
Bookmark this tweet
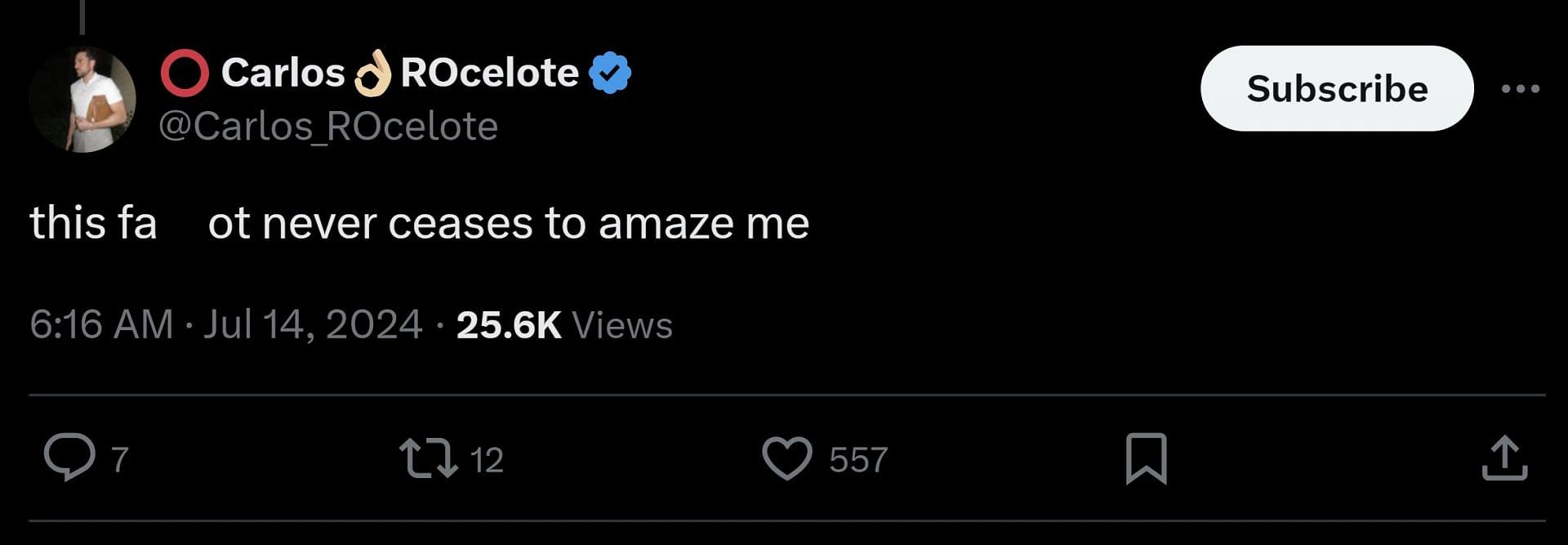pos(1146,458)
